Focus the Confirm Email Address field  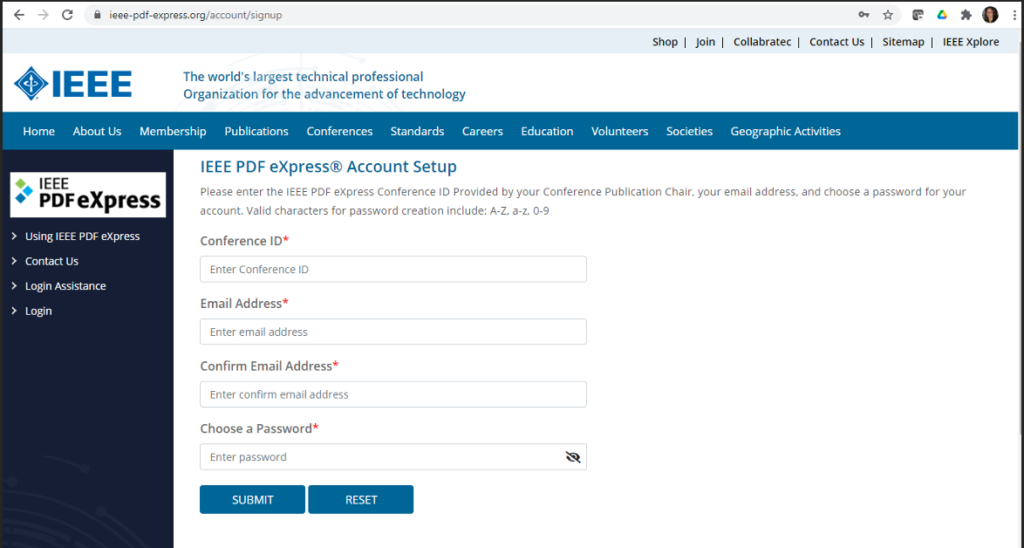(x=393, y=395)
